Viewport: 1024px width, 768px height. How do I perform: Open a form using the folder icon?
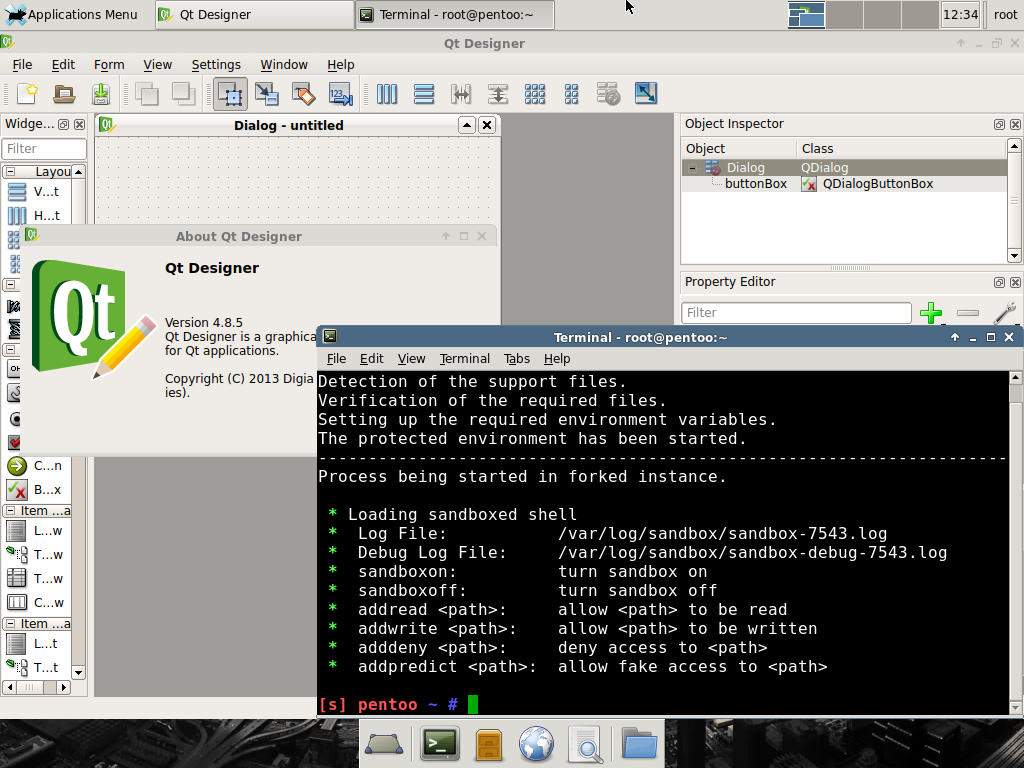pyautogui.click(x=64, y=94)
